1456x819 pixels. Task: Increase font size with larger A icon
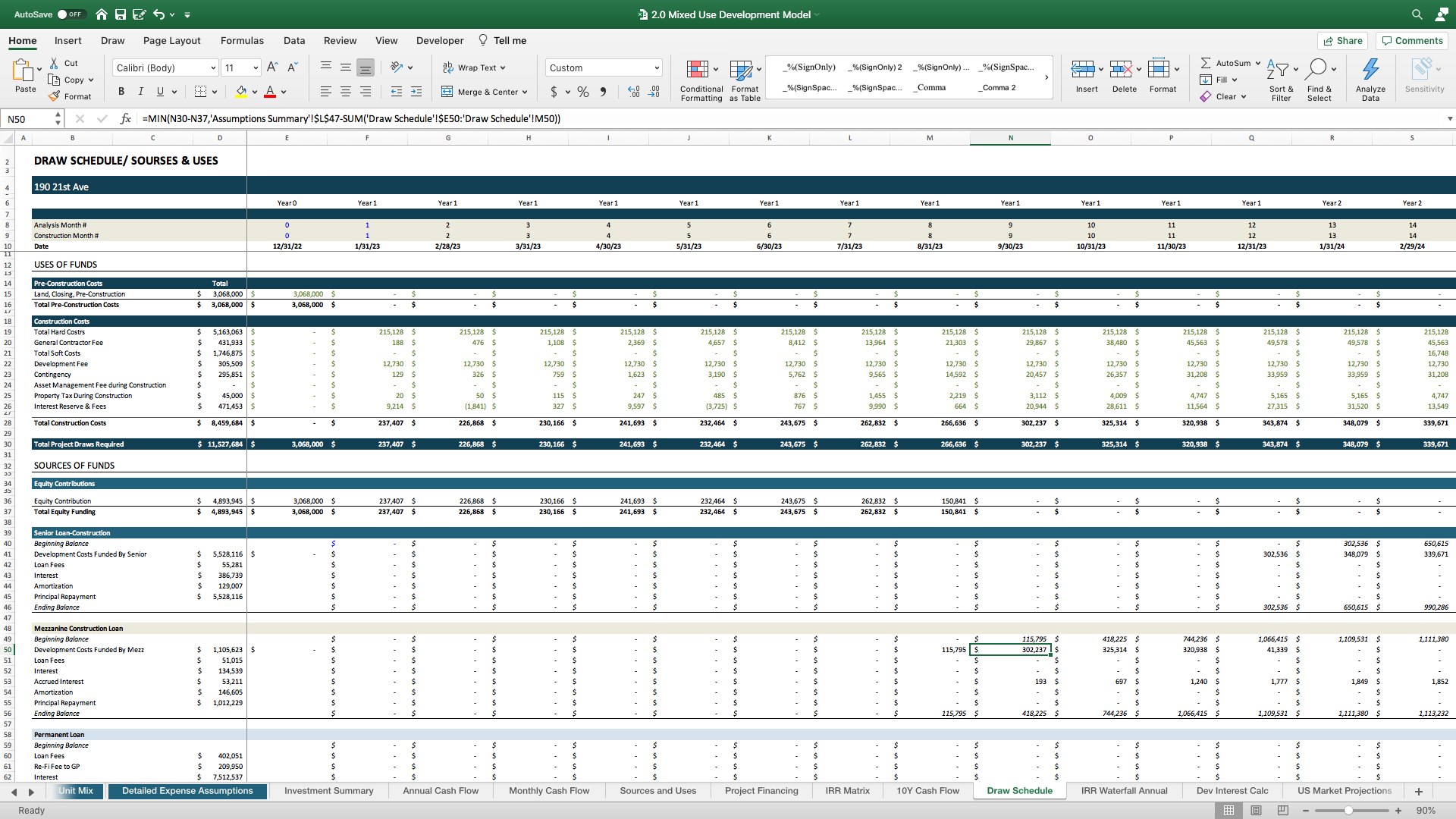tap(272, 67)
